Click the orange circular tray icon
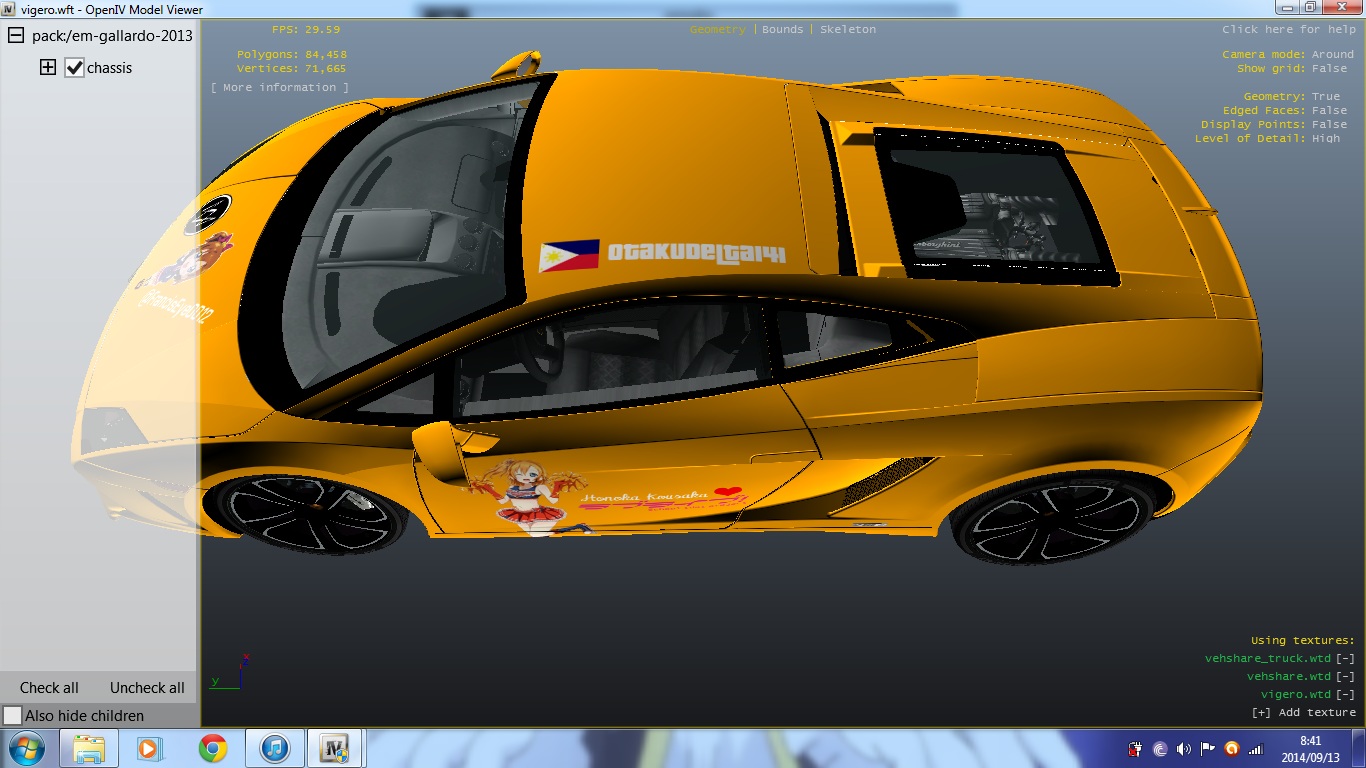This screenshot has width=1366, height=768. coord(1232,749)
